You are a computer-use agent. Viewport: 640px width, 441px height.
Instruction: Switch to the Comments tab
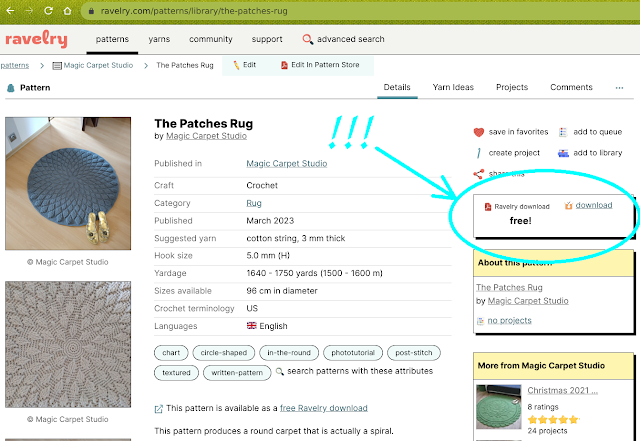point(571,87)
